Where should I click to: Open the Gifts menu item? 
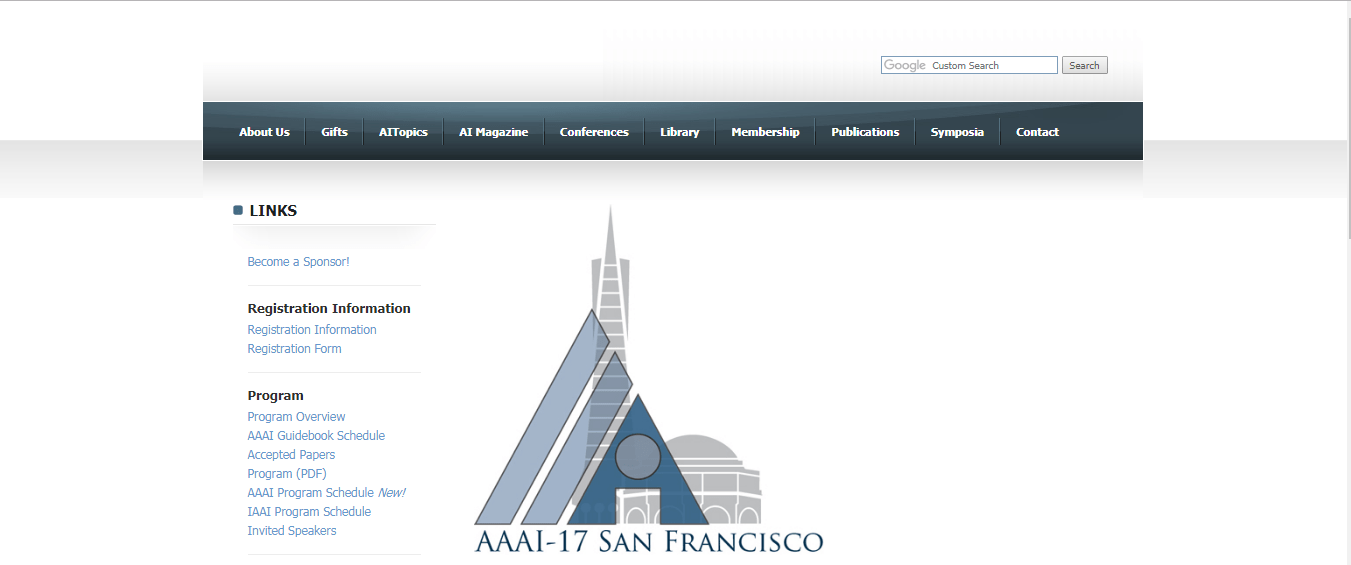pos(334,132)
